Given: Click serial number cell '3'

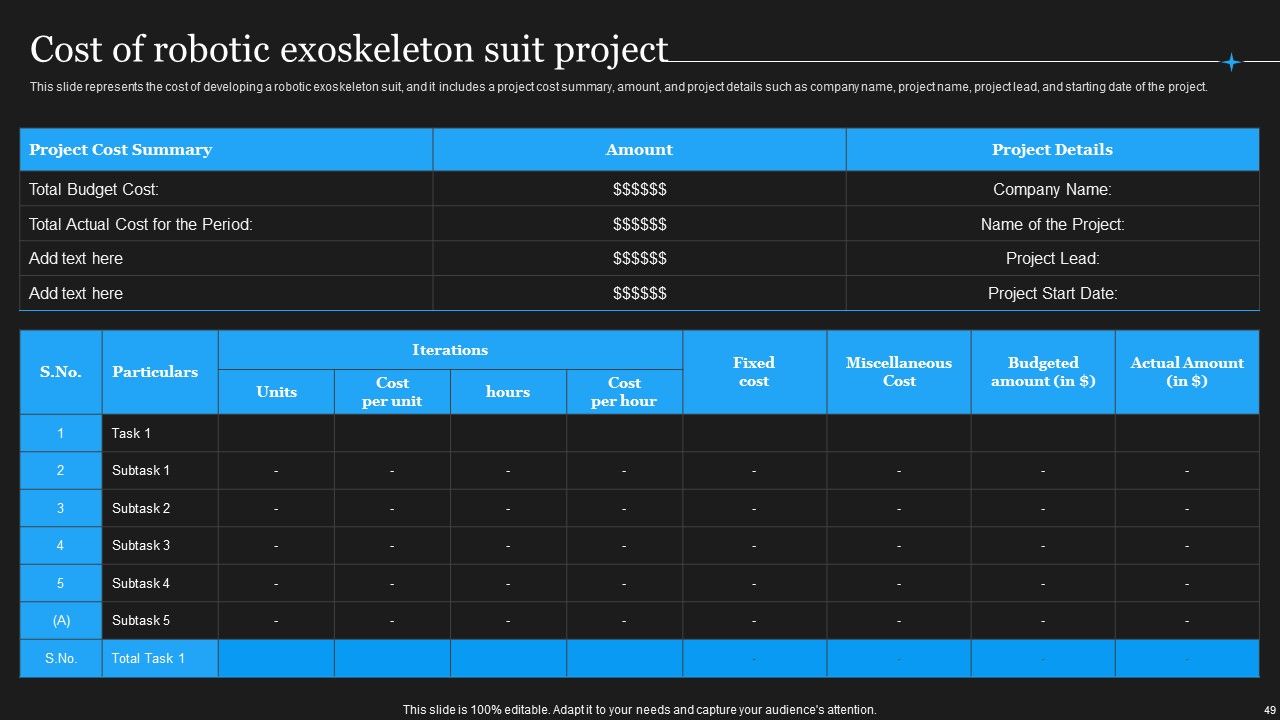Looking at the screenshot, I should [61, 508].
